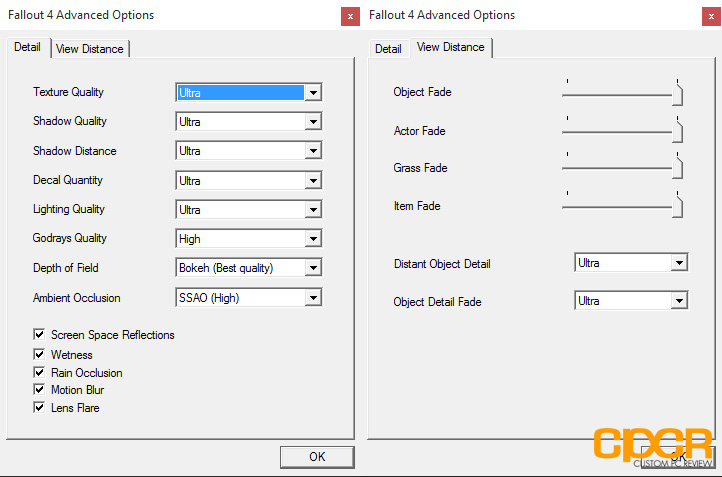Click the Item Fade slider handle
Screen dimensions: 722x477
[677, 206]
